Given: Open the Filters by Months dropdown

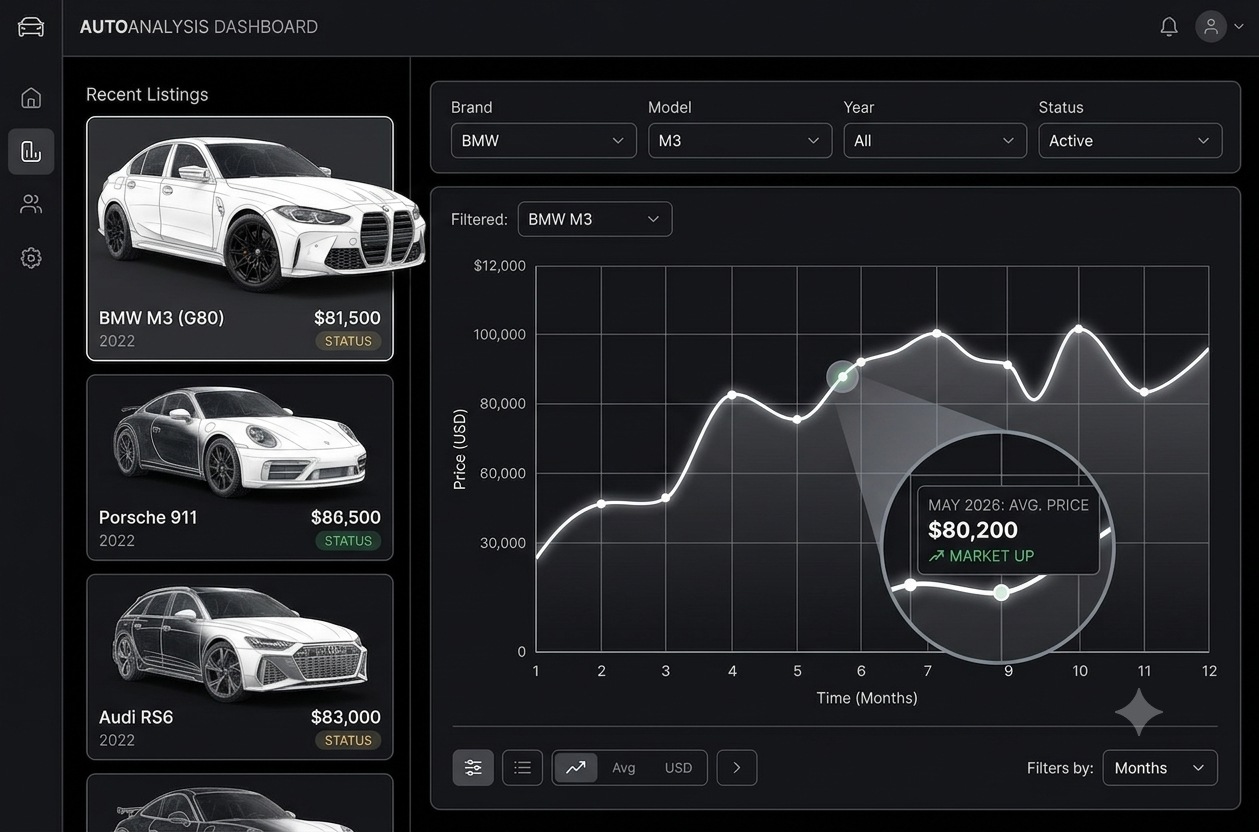Looking at the screenshot, I should [x=1160, y=767].
